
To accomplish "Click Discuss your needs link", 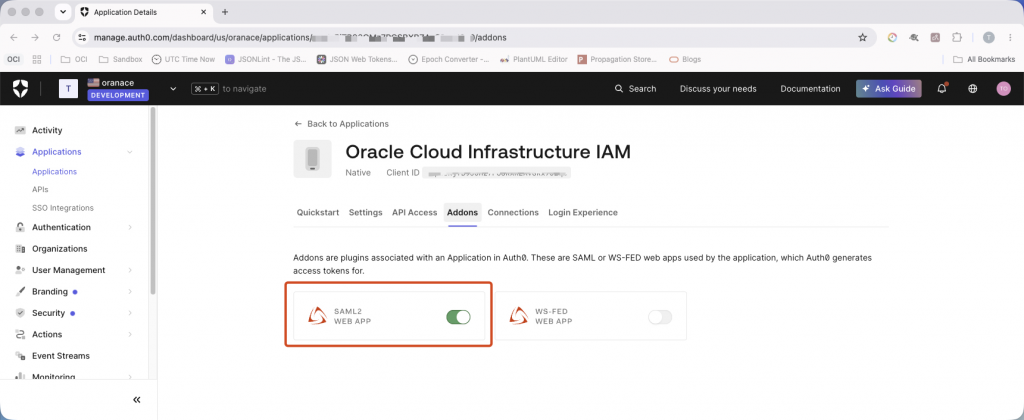I will coord(718,89).
